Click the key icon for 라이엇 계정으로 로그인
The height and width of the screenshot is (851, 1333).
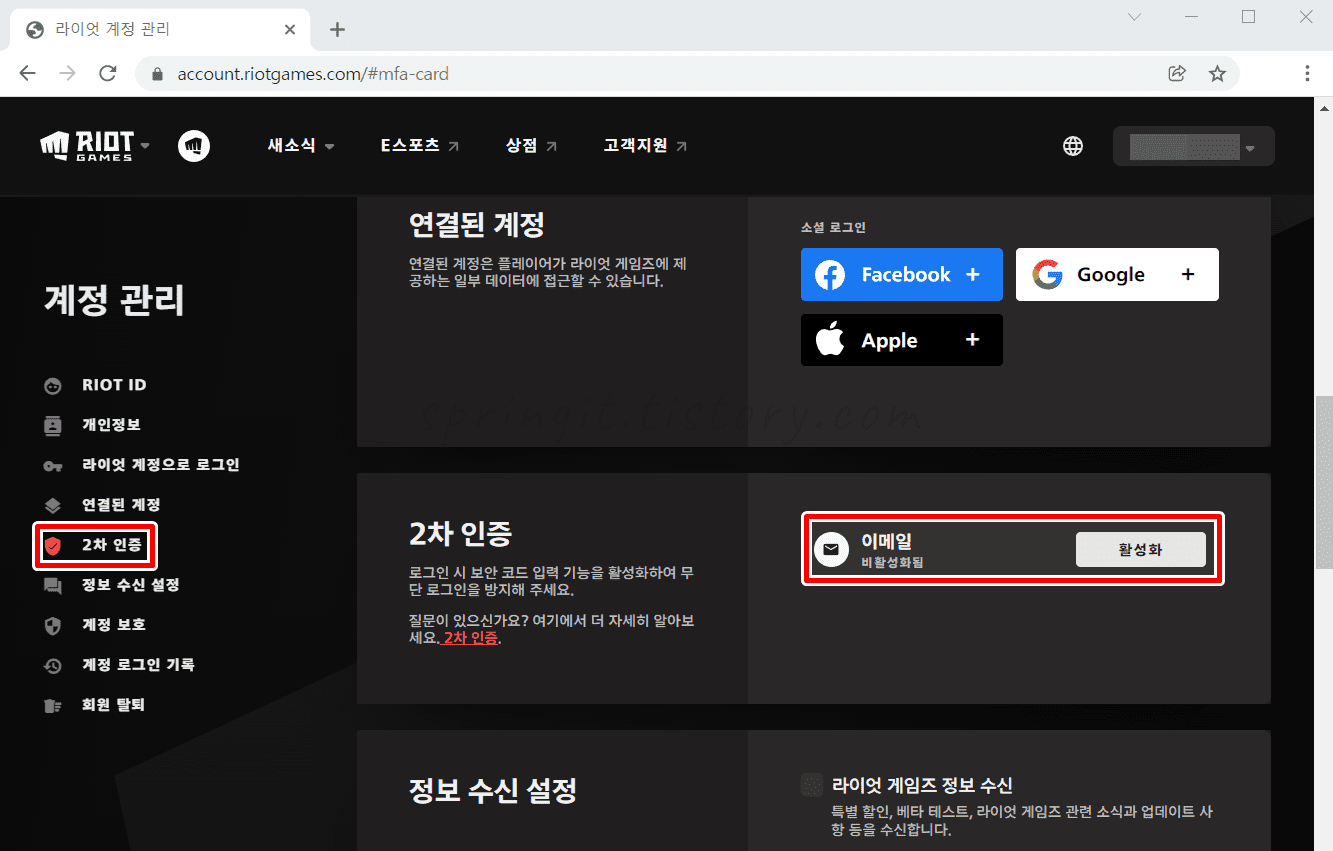click(x=53, y=466)
